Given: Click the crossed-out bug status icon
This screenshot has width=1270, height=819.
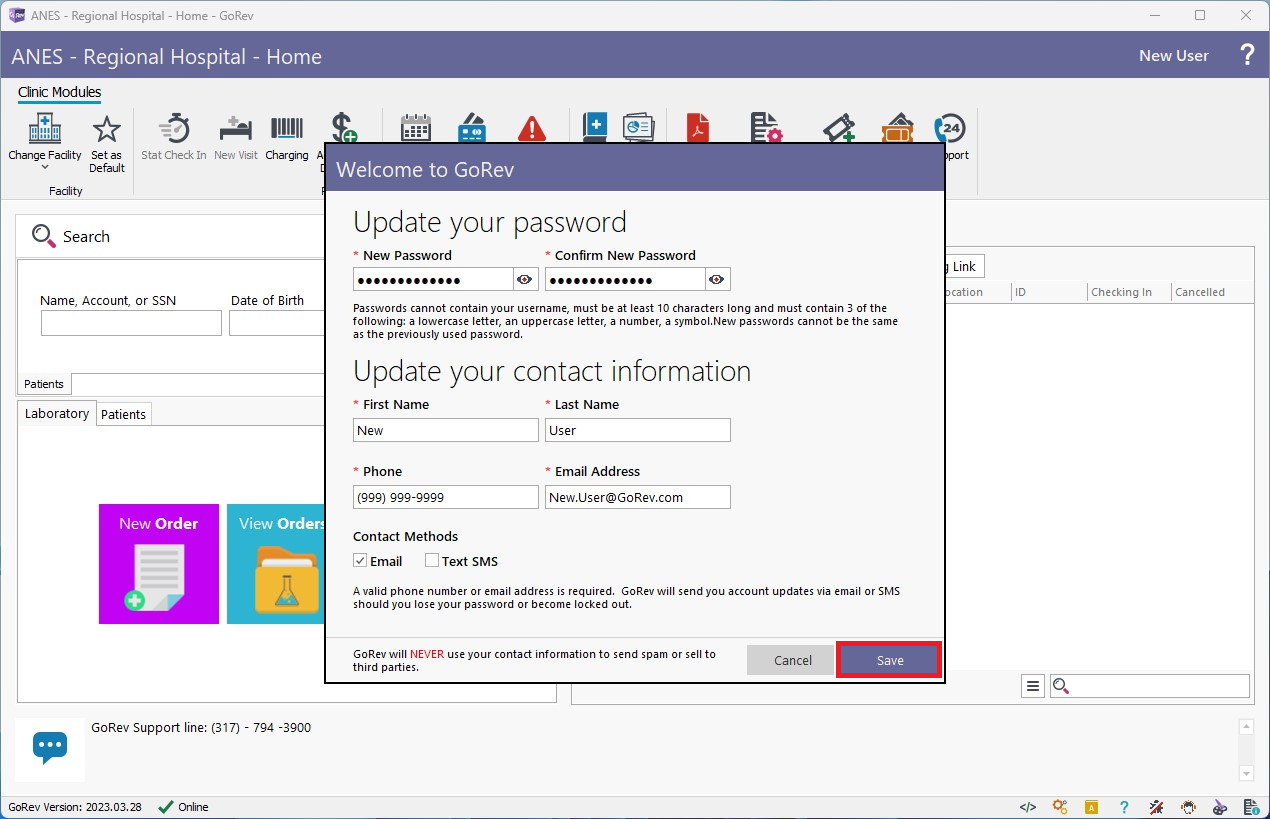Looking at the screenshot, I should tap(1156, 807).
